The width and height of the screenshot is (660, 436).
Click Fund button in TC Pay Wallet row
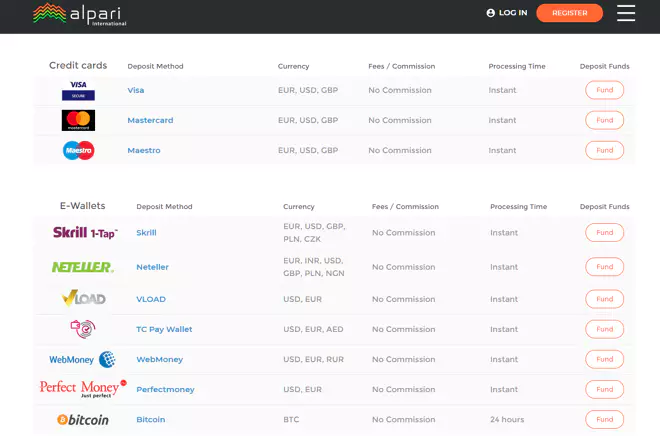pos(604,329)
